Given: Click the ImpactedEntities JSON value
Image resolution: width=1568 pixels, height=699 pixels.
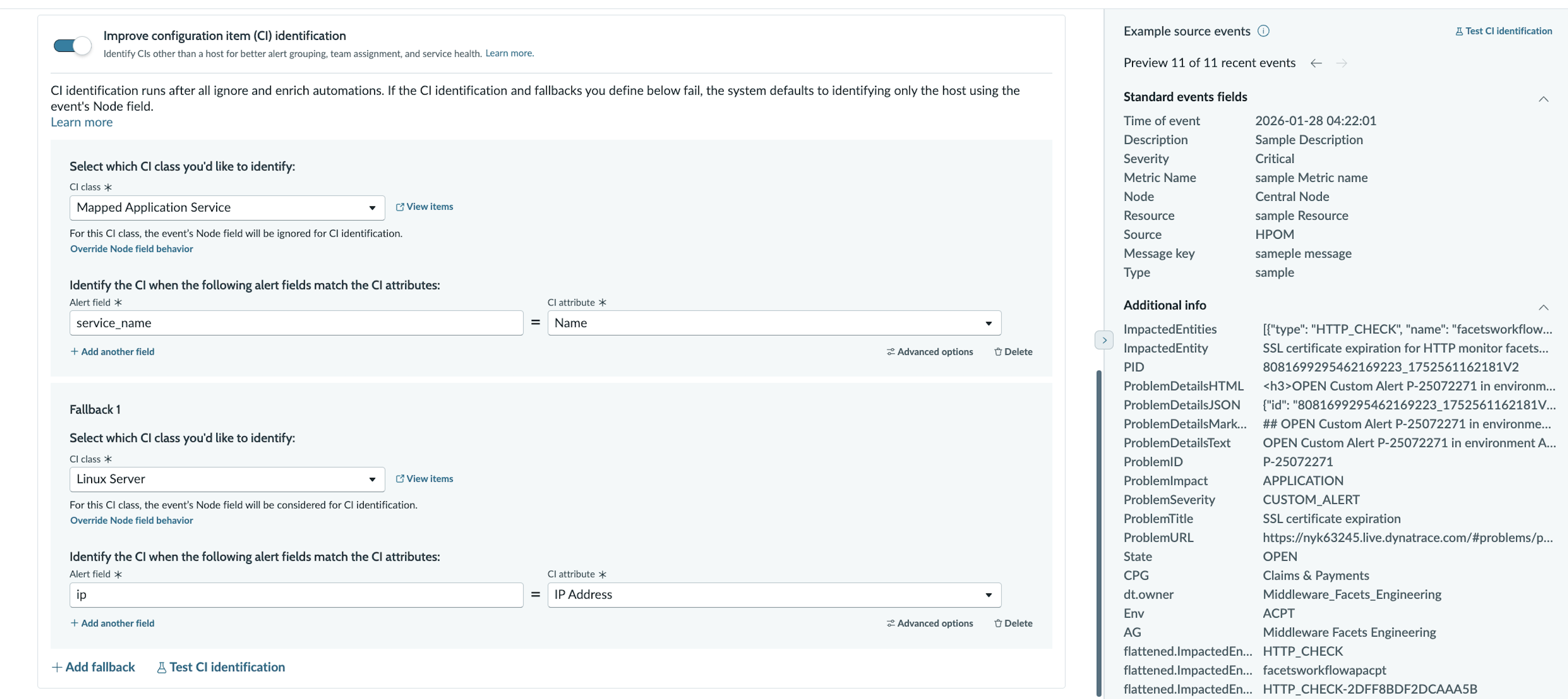Looking at the screenshot, I should [x=1407, y=329].
